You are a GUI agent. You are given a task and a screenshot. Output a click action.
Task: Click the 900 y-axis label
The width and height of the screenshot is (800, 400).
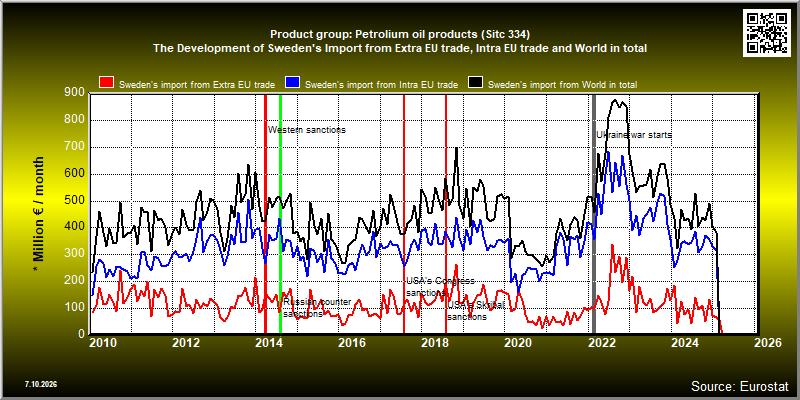[x=74, y=92]
